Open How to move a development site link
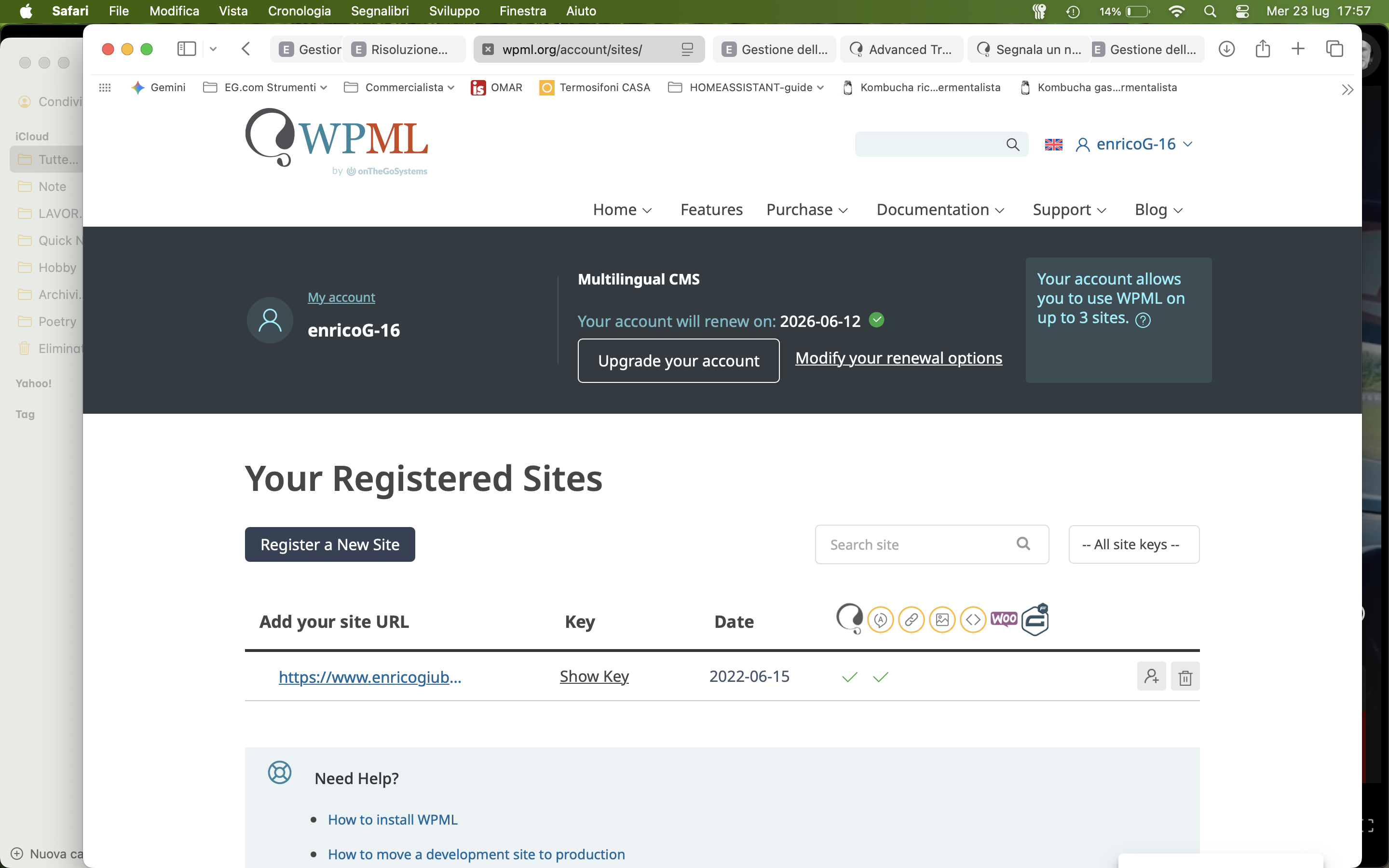The width and height of the screenshot is (1389, 868). (x=477, y=854)
